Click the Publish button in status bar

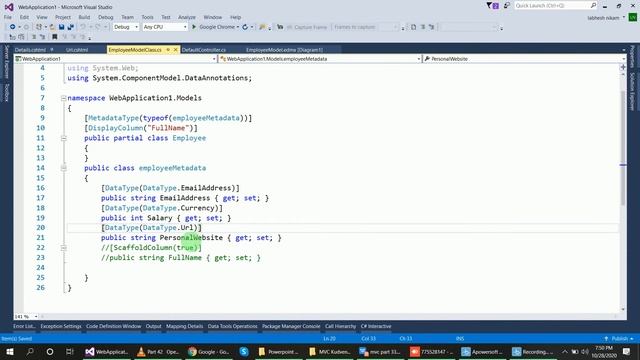coord(619,339)
